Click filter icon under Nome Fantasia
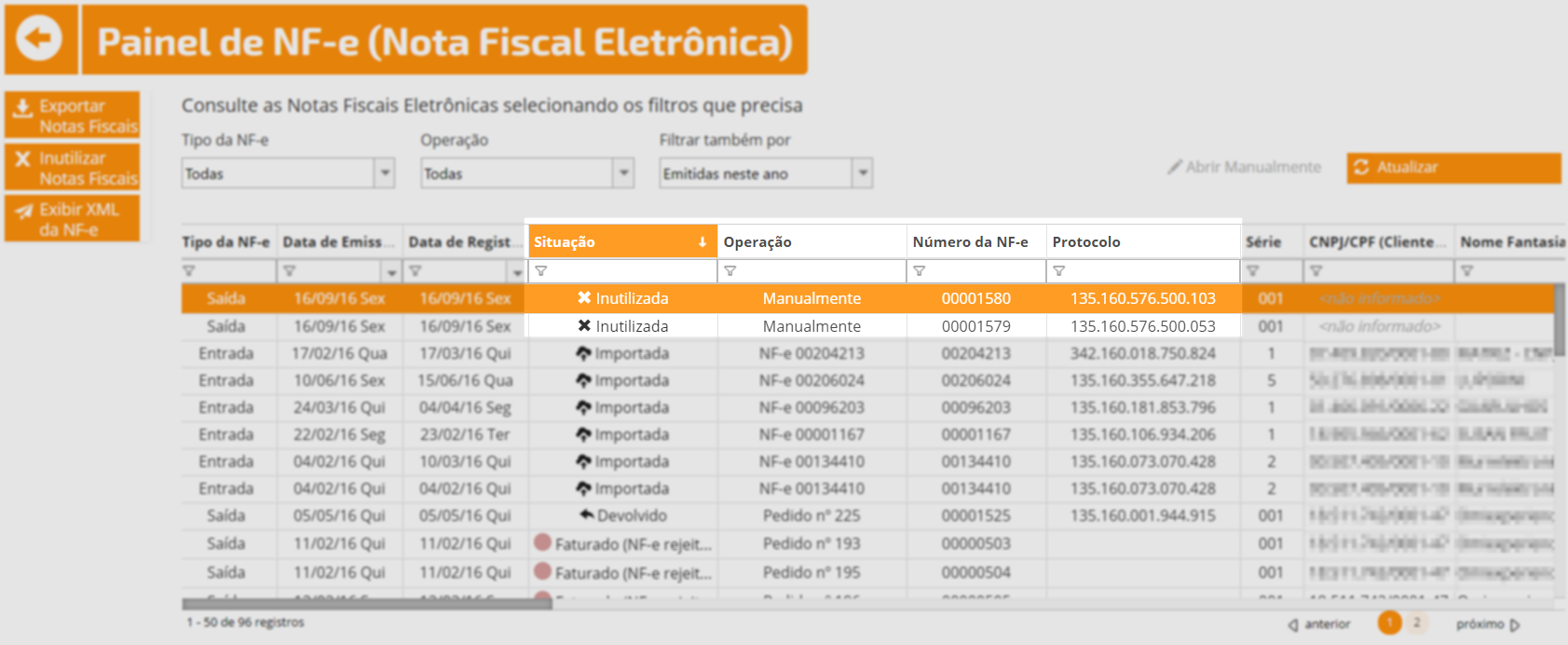This screenshot has height=645, width=1568. tap(1466, 271)
